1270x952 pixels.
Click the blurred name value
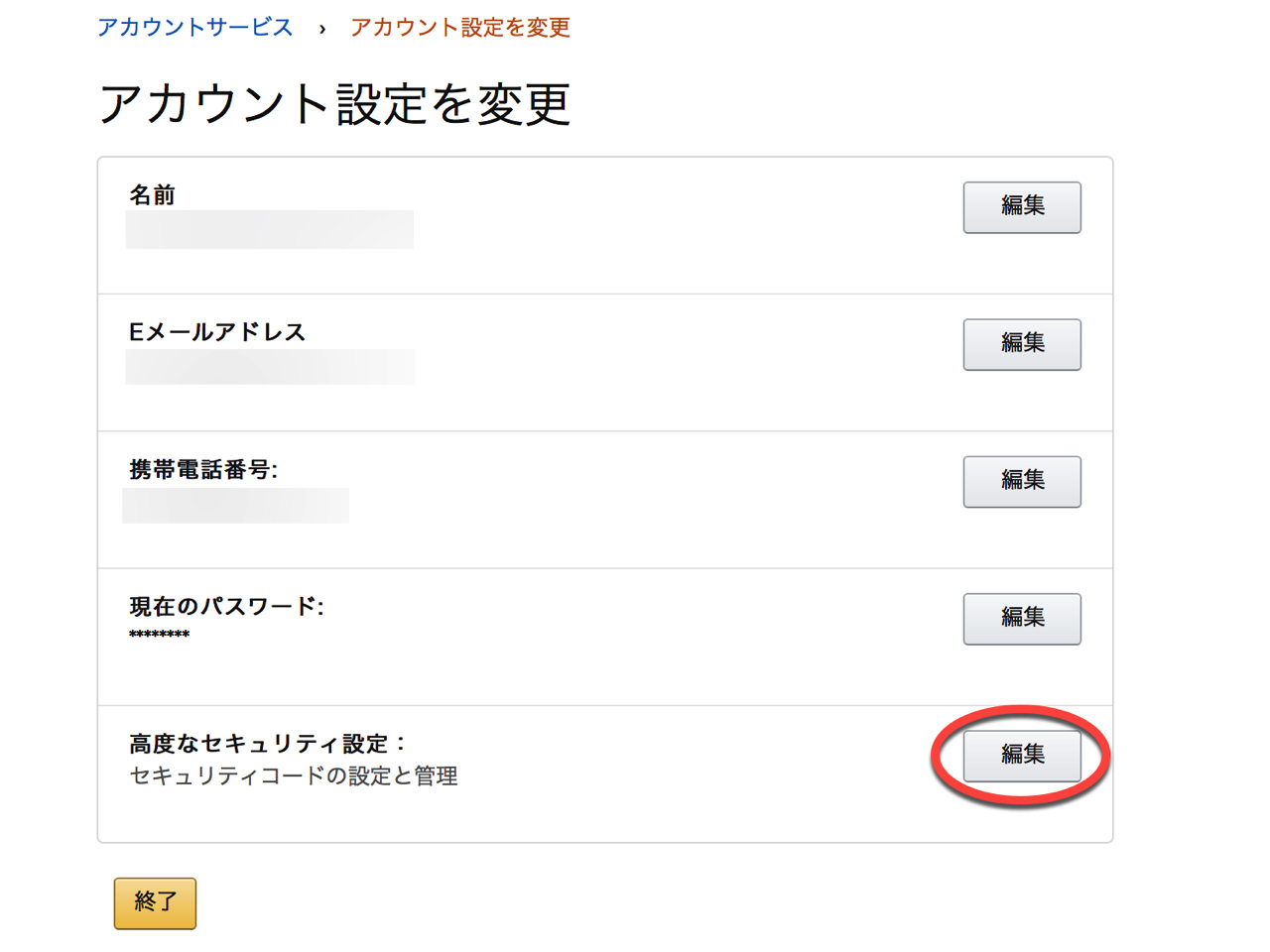pos(269,229)
